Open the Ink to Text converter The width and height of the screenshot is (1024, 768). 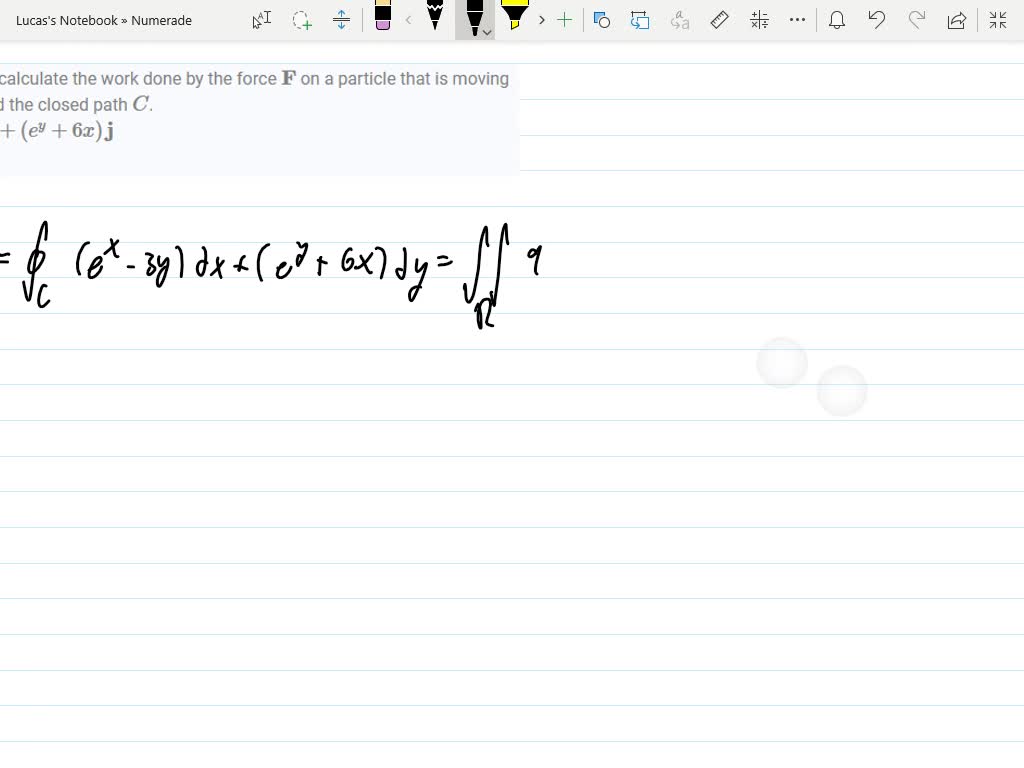tap(679, 20)
